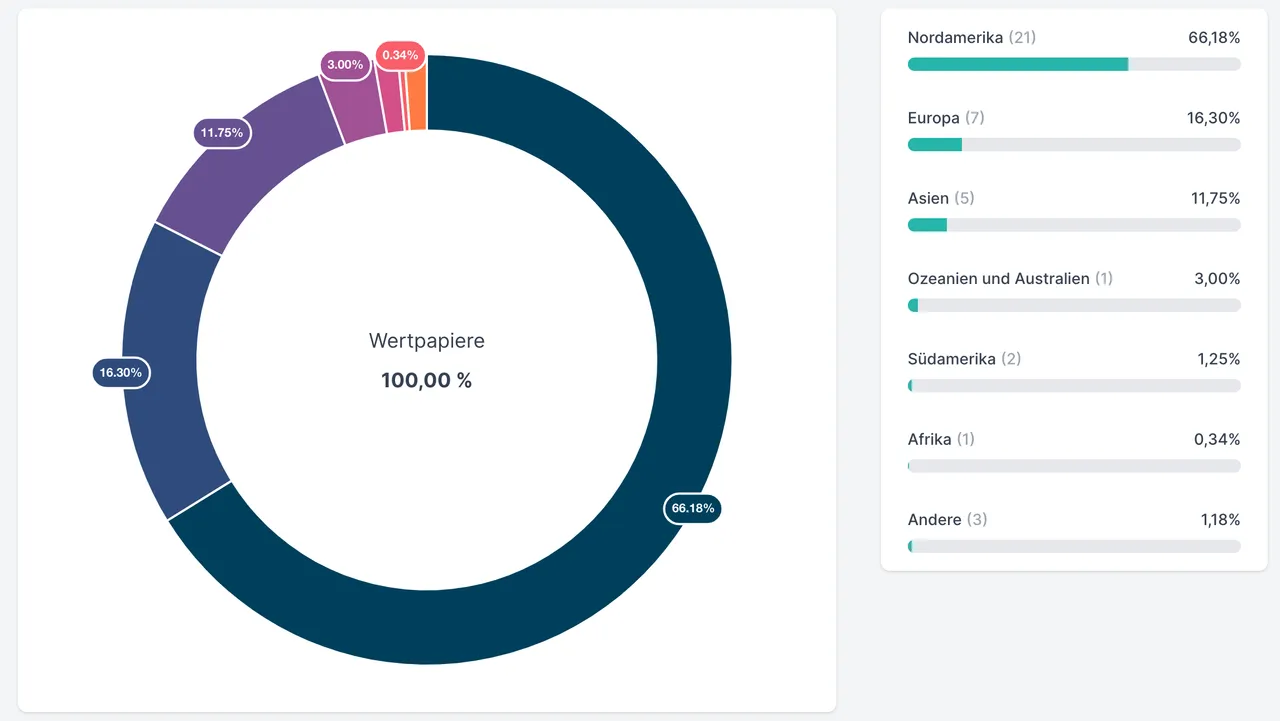This screenshot has width=1280, height=721.
Task: Click the Südamerika progress bar
Action: pos(1074,385)
